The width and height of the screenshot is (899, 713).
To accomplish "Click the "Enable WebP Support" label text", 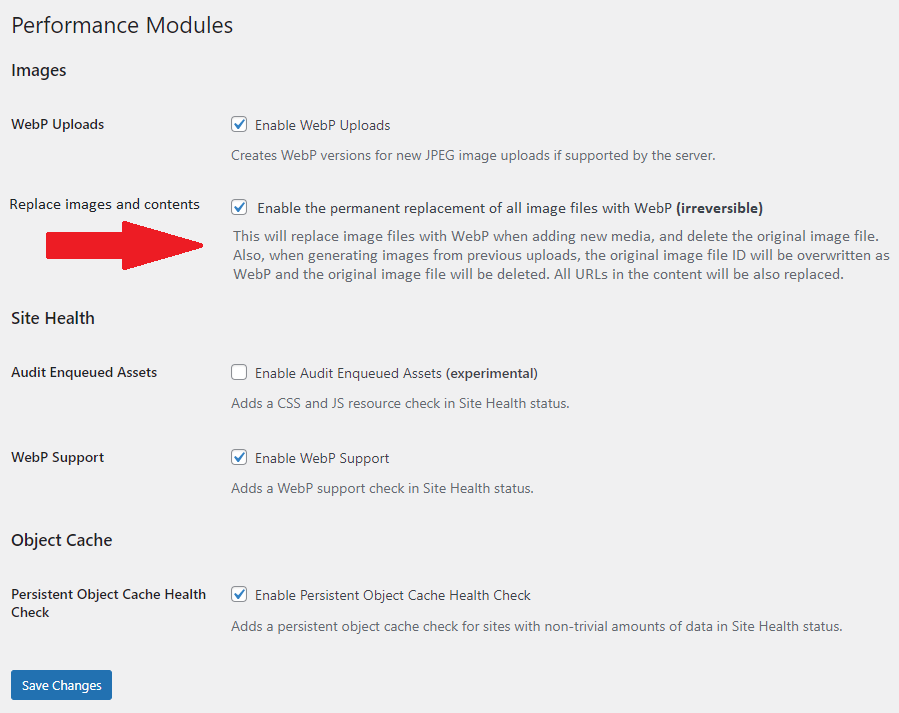I will (321, 457).
